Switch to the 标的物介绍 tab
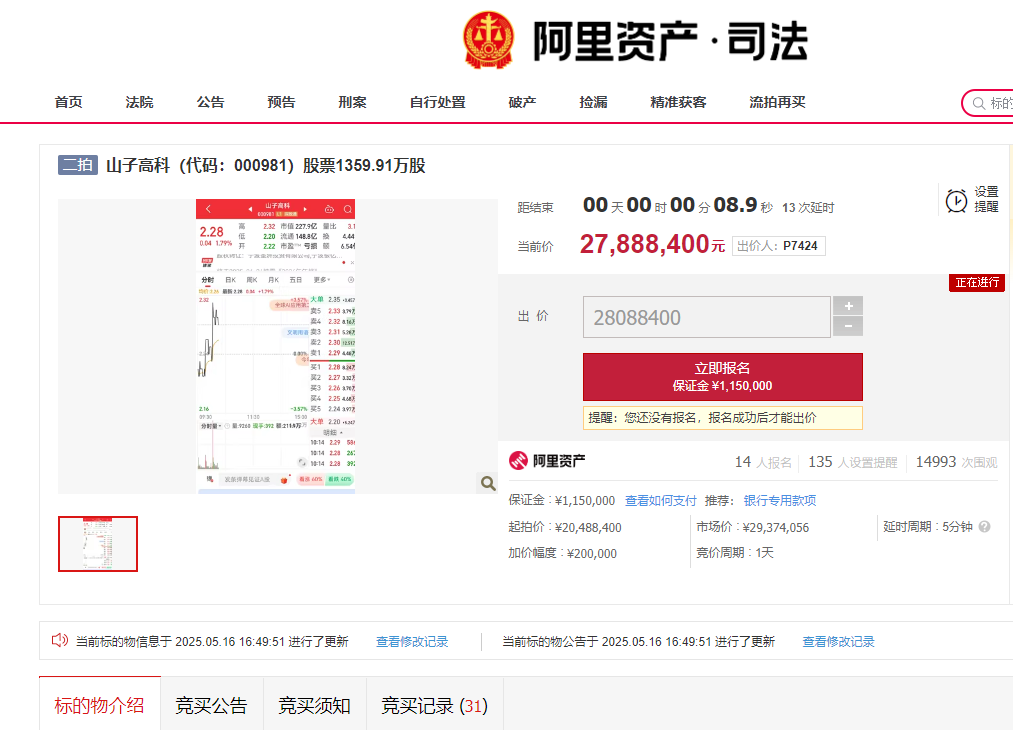This screenshot has width=1013, height=730. (x=99, y=705)
